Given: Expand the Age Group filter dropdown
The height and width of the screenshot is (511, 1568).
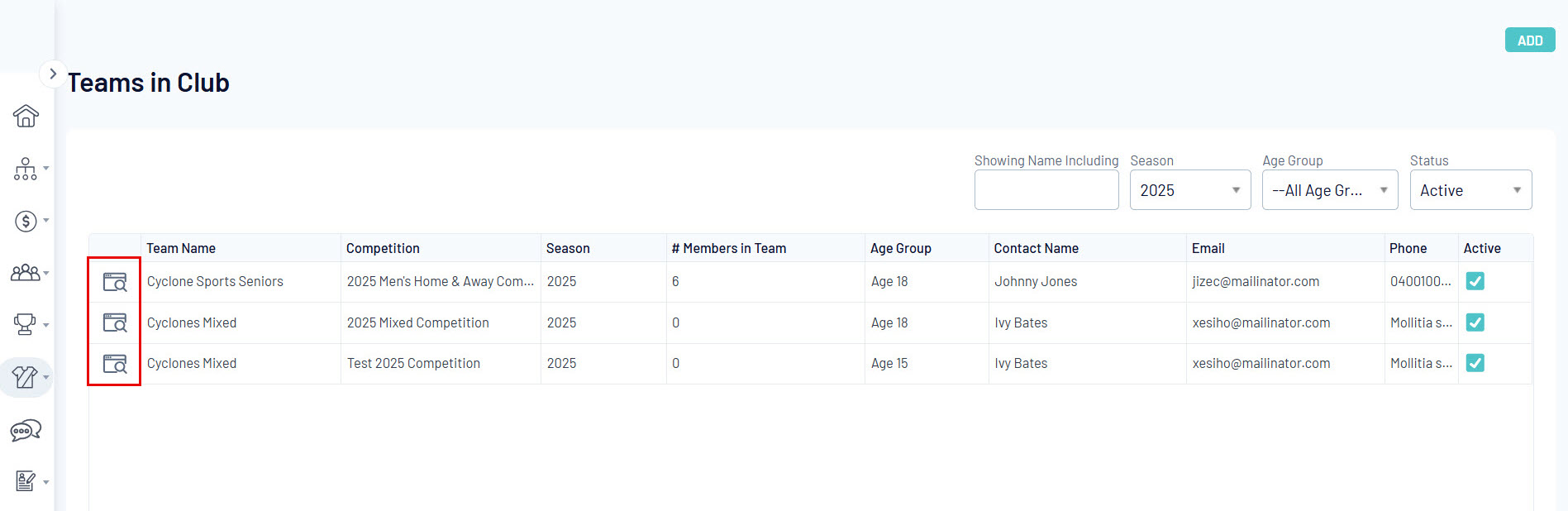Looking at the screenshot, I should [x=1329, y=190].
